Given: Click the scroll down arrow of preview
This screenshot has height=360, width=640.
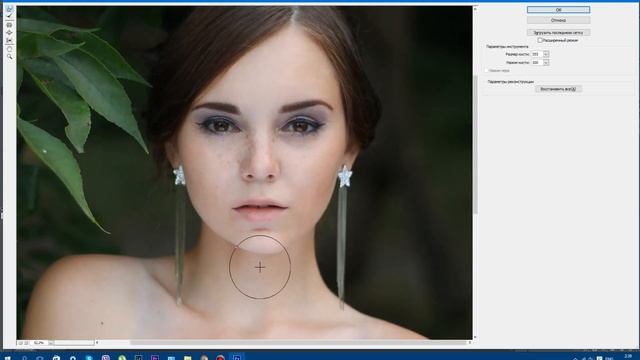Looking at the screenshot, I should [475, 337].
